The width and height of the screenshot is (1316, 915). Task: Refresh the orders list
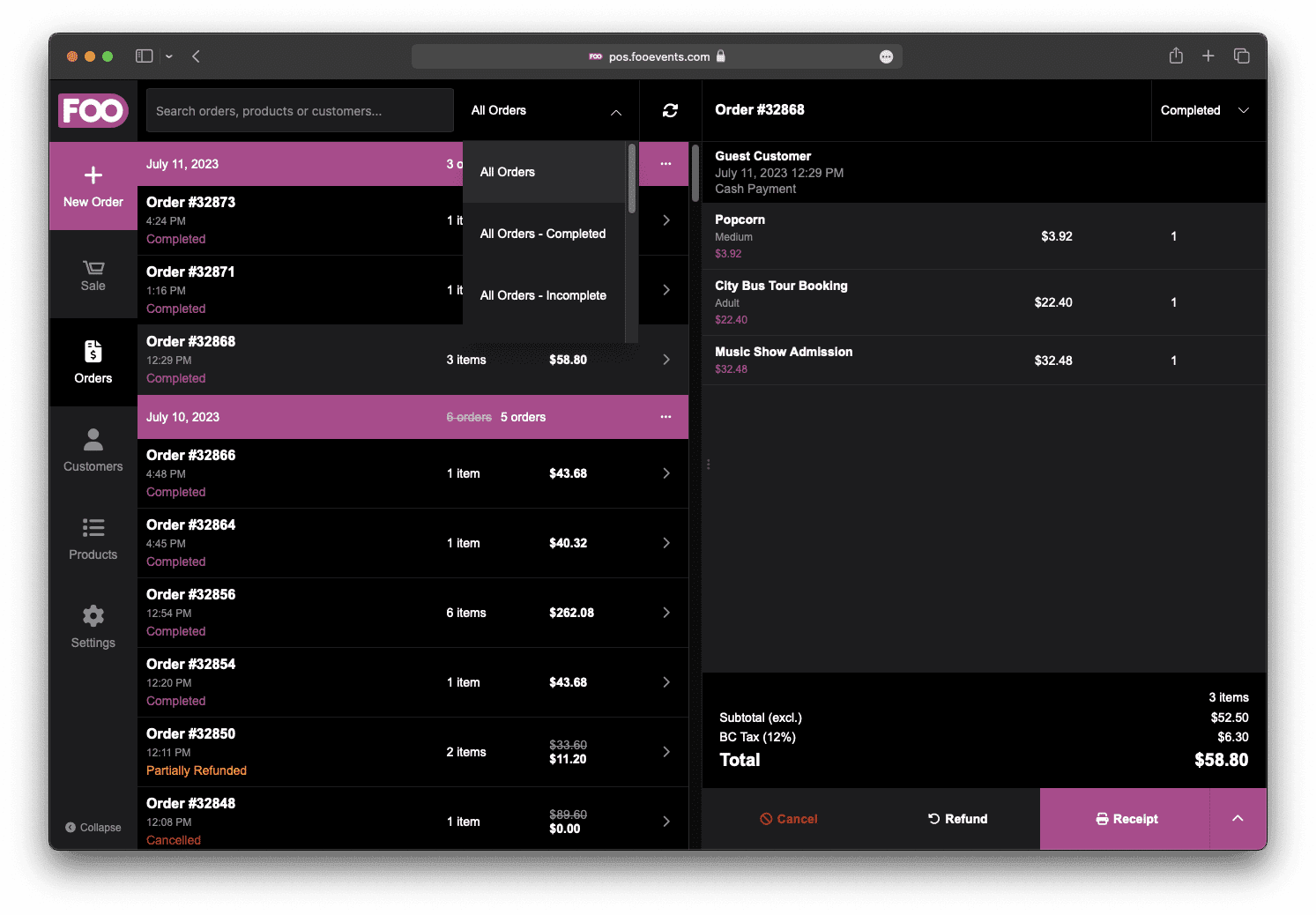click(670, 110)
